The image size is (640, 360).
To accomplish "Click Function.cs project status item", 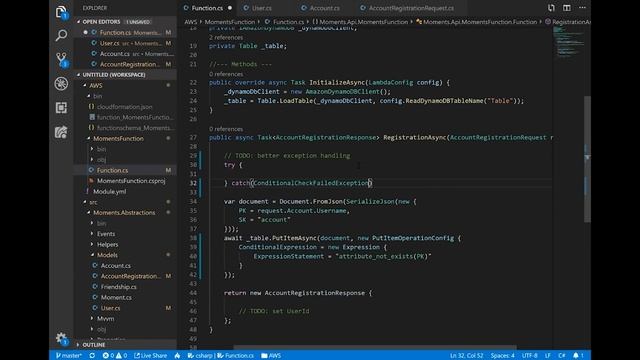I will pos(236,356).
